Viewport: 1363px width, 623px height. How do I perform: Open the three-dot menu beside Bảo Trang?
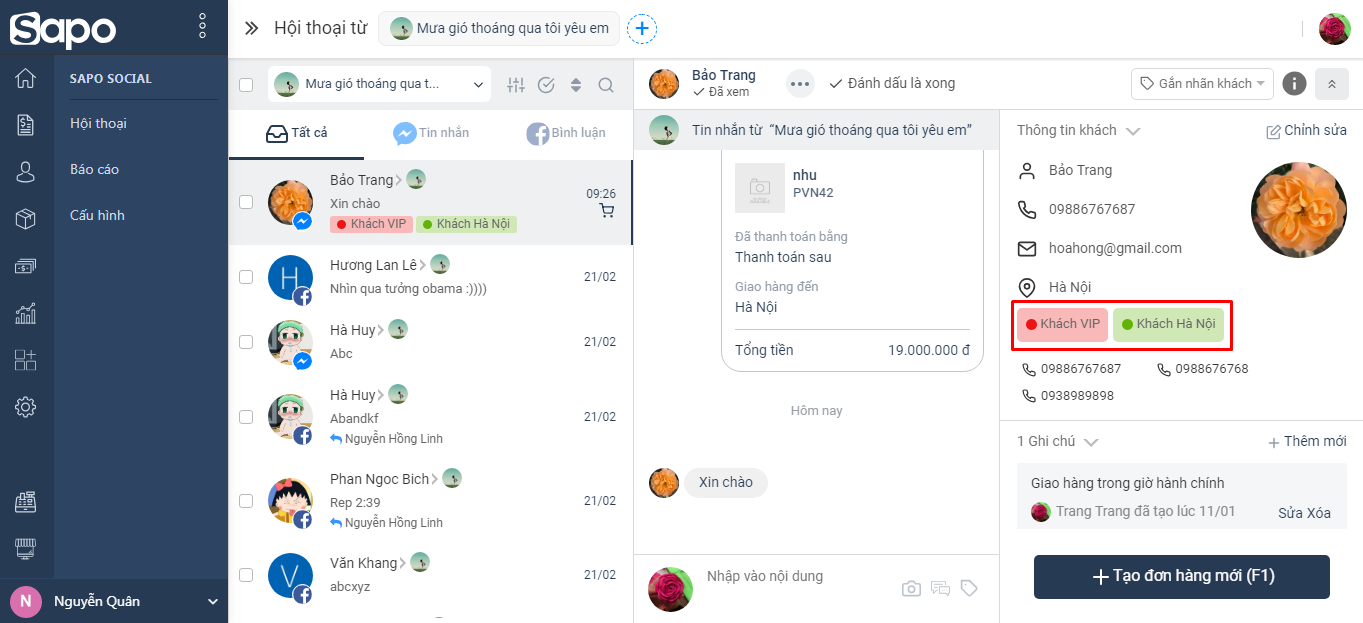(x=800, y=84)
